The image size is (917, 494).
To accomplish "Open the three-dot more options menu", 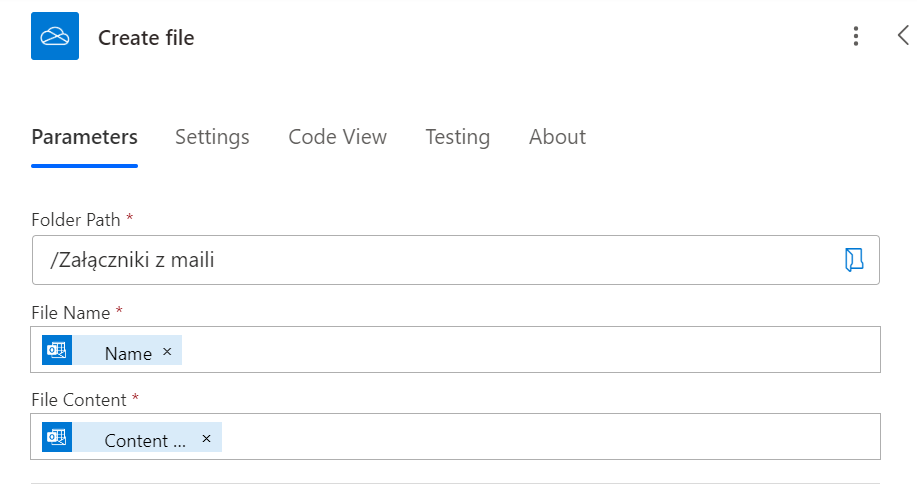I will pos(855,37).
